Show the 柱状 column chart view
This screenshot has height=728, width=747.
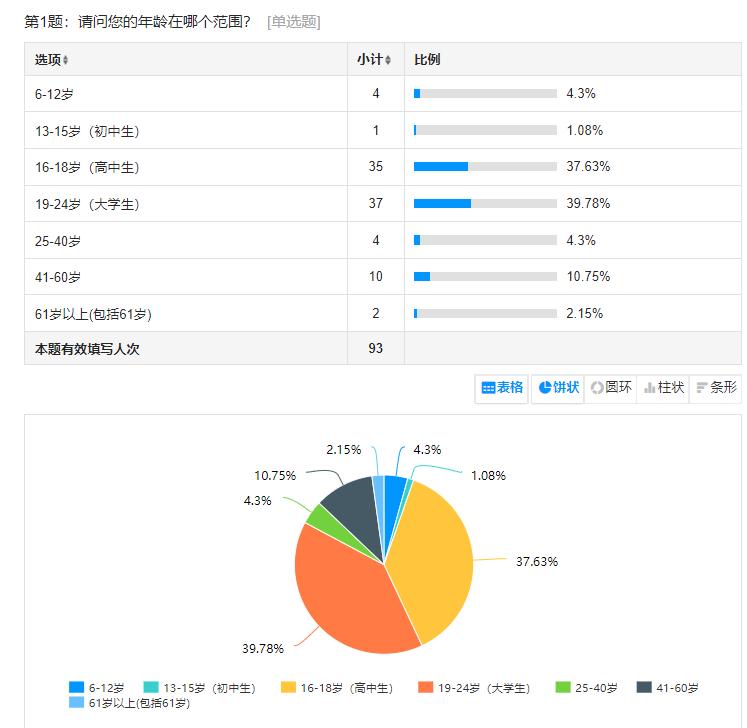(664, 388)
